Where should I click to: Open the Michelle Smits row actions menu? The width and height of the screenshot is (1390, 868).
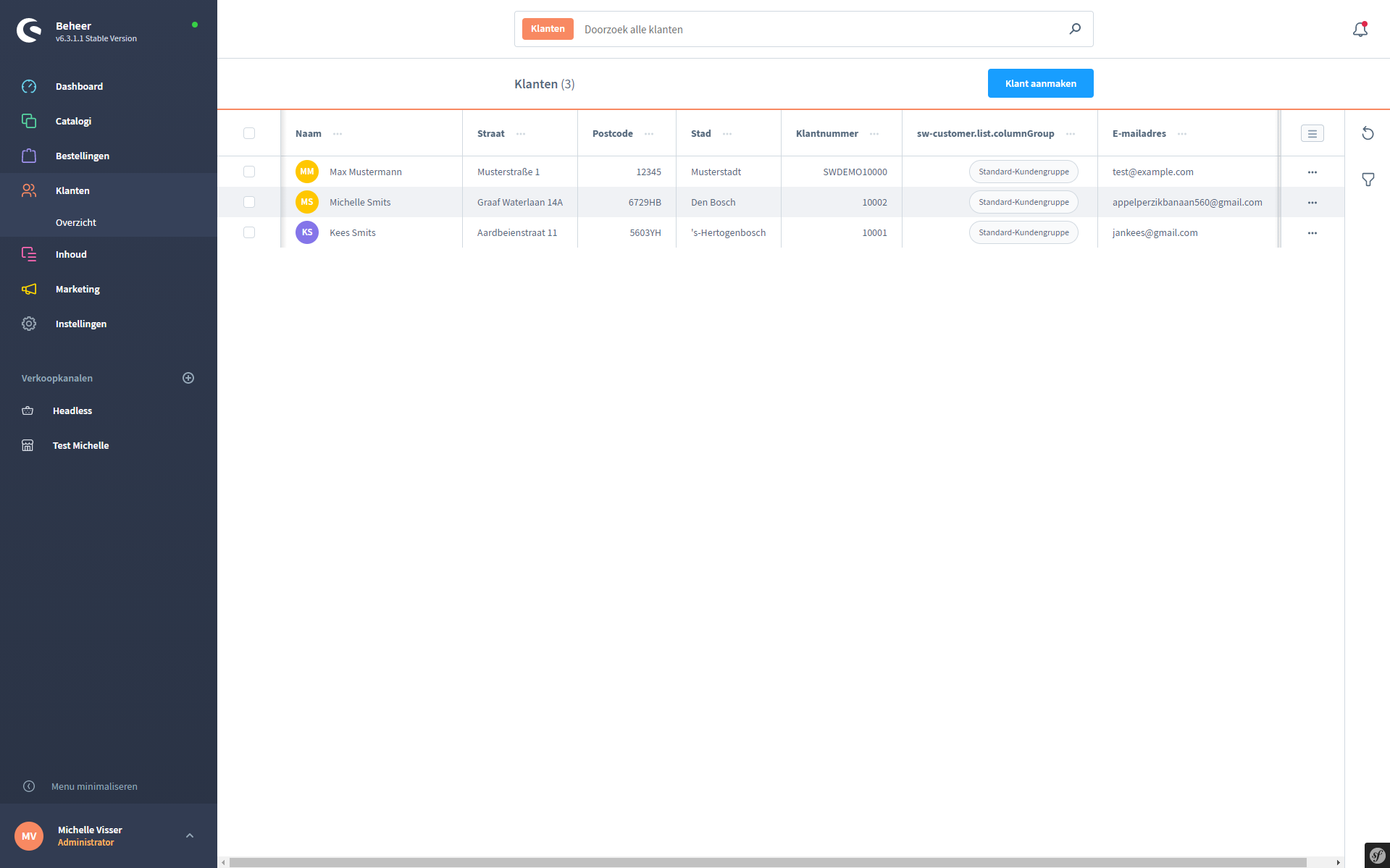click(x=1312, y=203)
